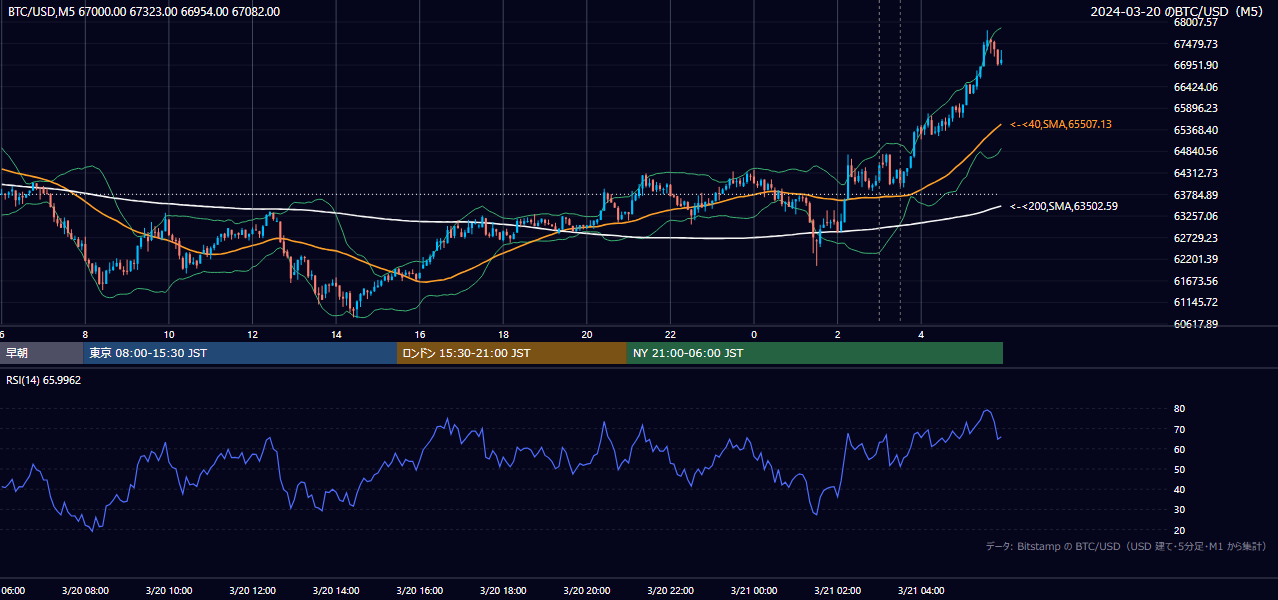Click the 40 SMA 65507.13 label
1278x600 pixels.
point(1061,125)
